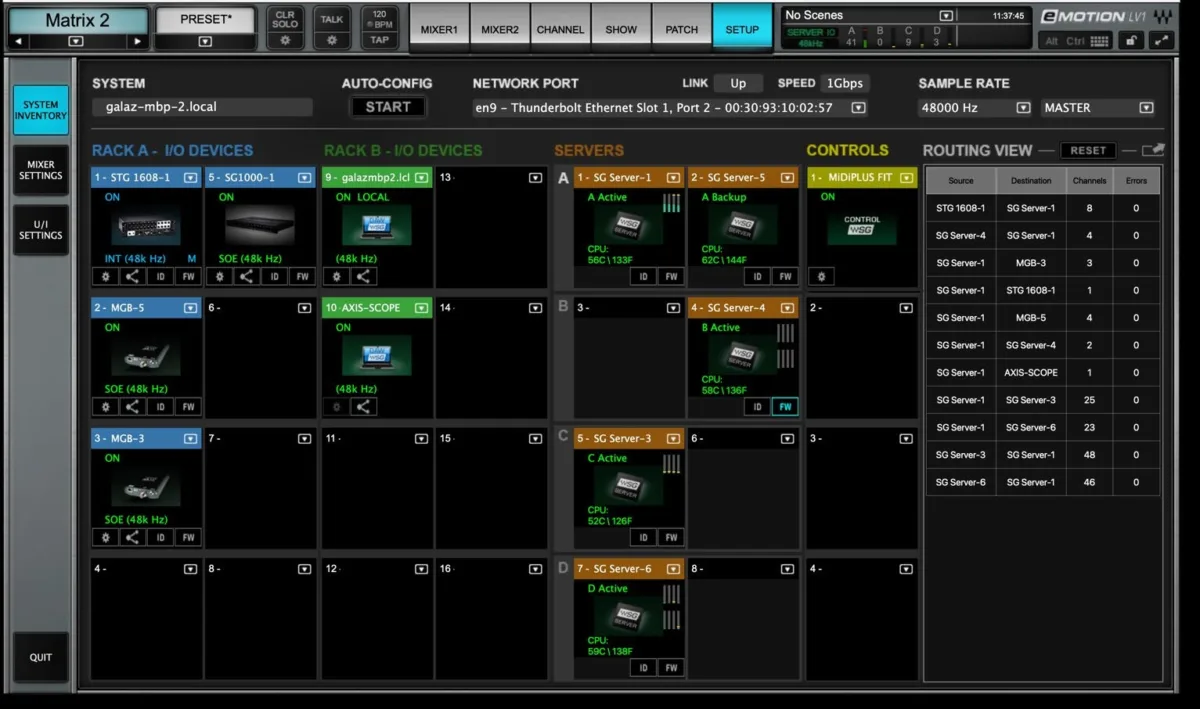The width and height of the screenshot is (1200, 709).
Task: Click QUIT button
Action: (x=41, y=658)
